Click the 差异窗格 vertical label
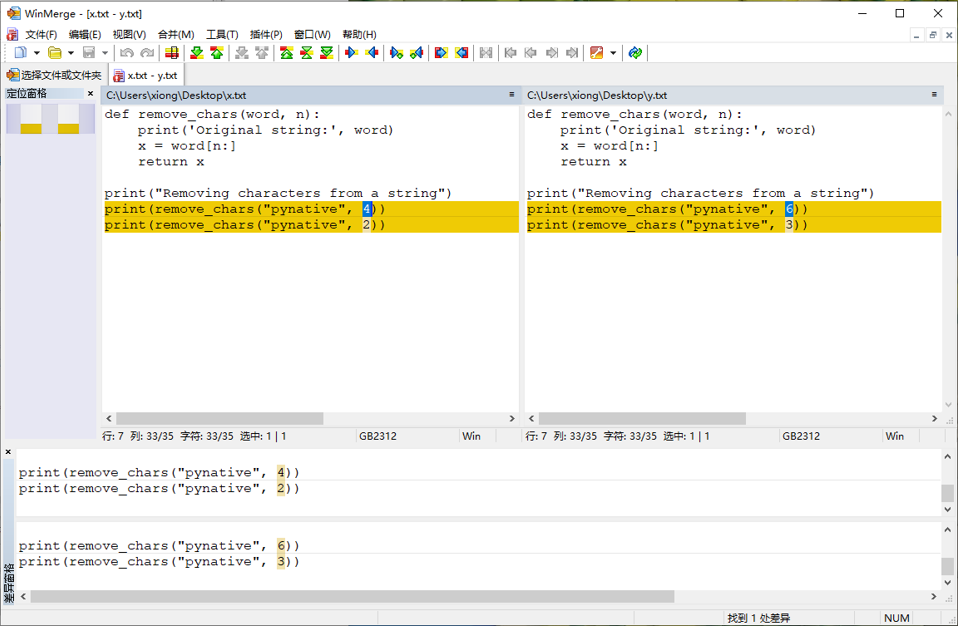 [x=9, y=584]
